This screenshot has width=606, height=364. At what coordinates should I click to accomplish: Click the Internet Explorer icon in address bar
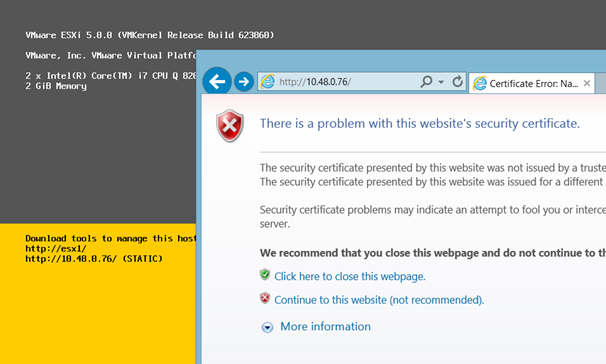[x=267, y=82]
